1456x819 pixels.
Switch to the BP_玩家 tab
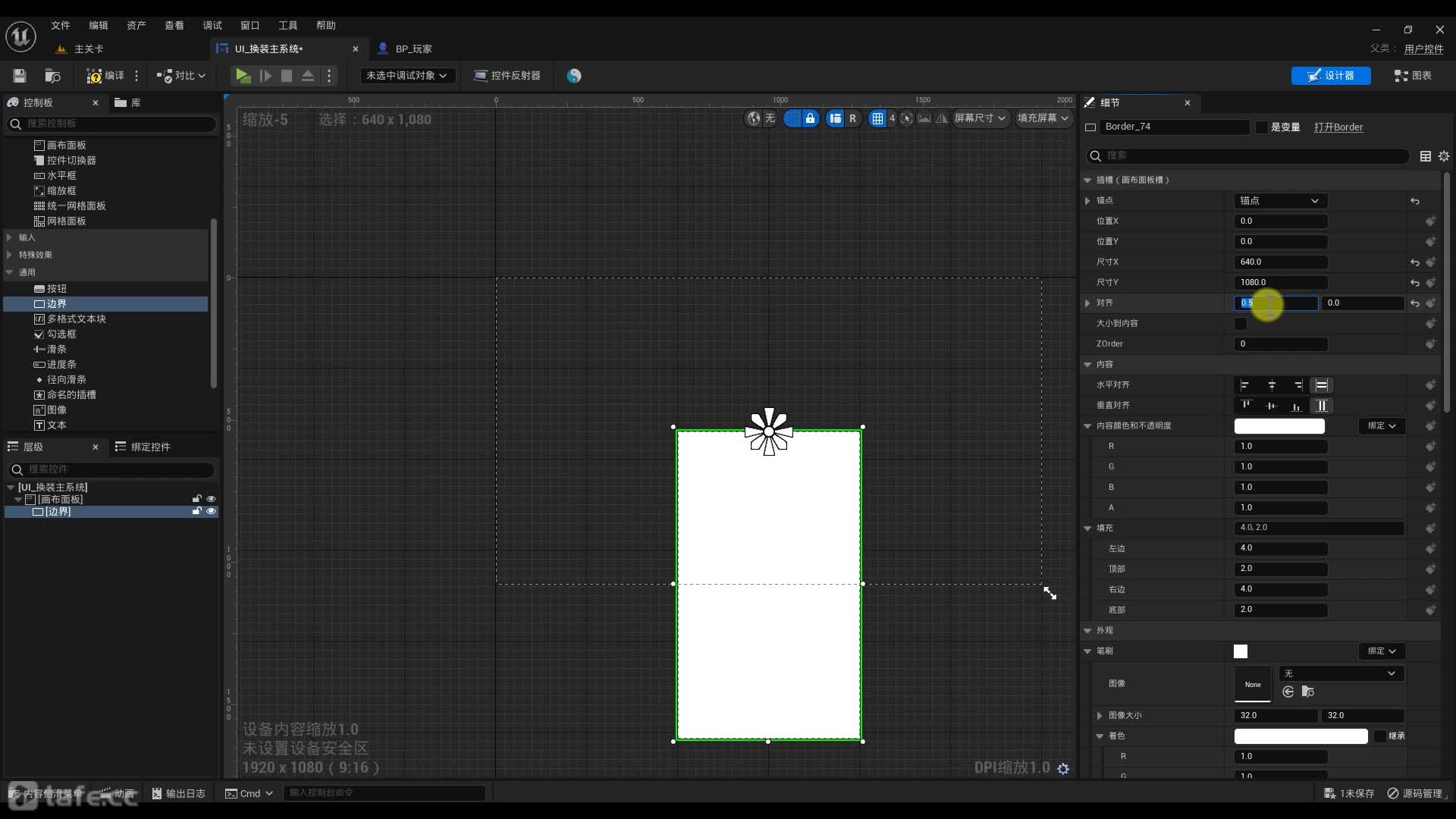click(405, 49)
